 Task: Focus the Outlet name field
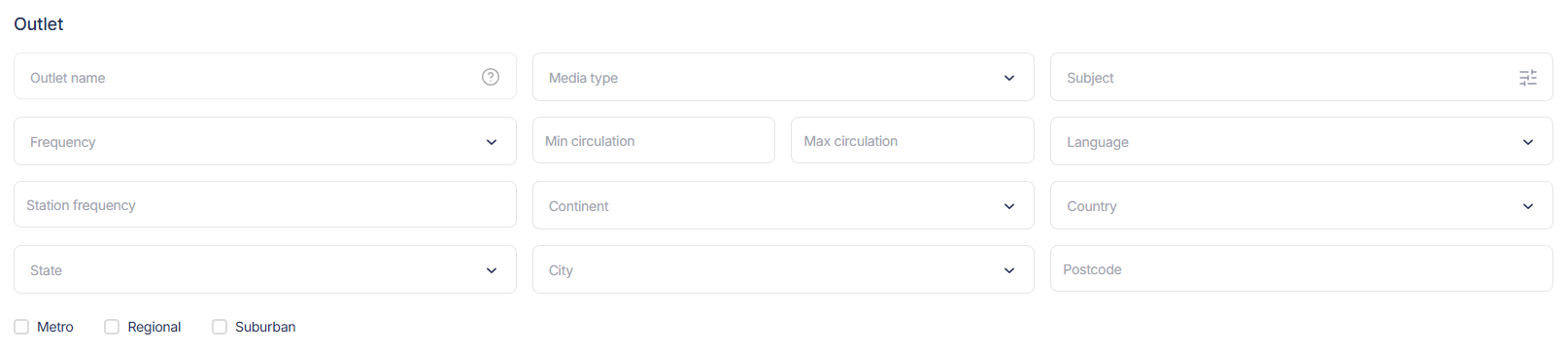[265, 76]
